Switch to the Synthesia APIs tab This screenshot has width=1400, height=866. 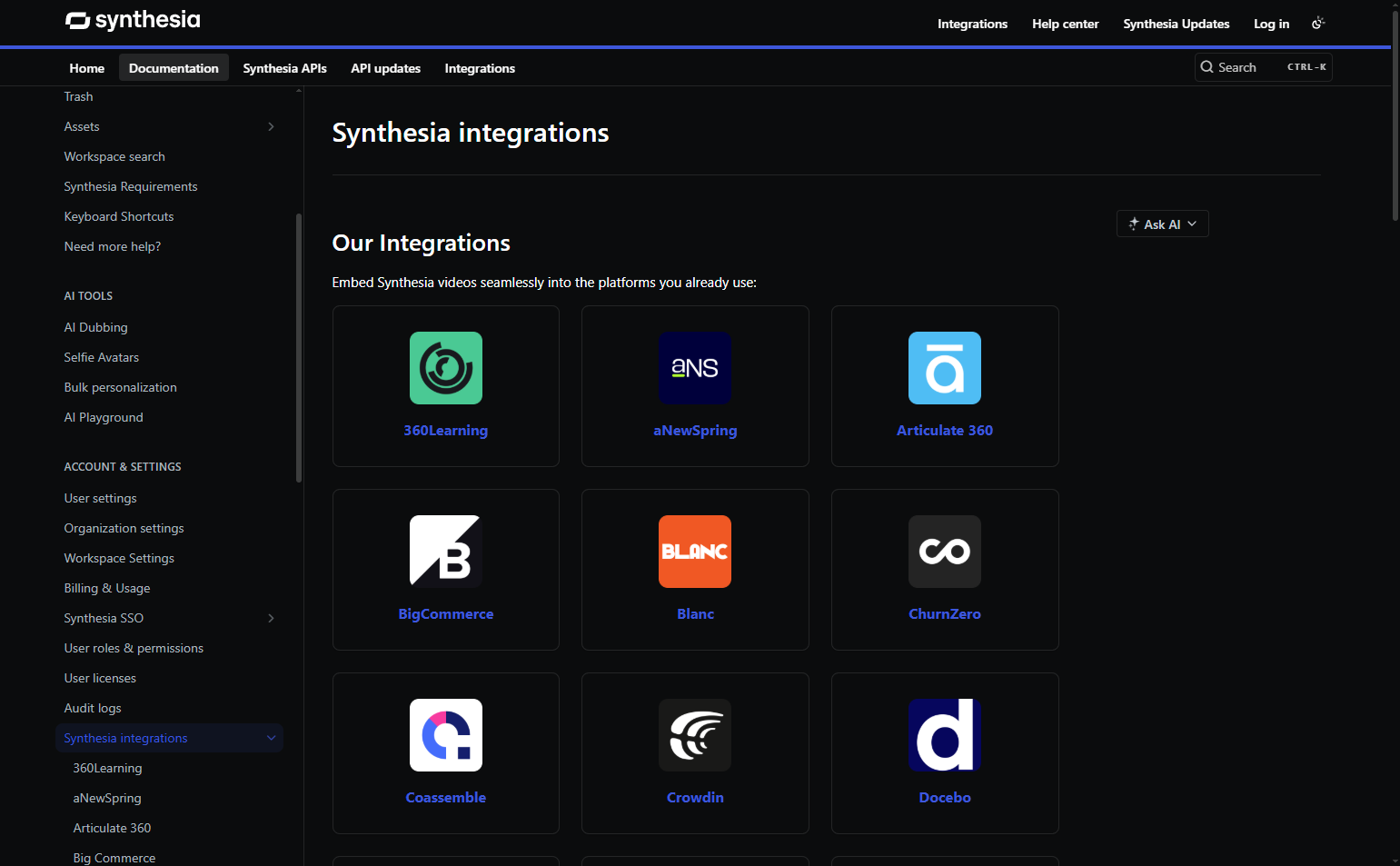(x=284, y=67)
